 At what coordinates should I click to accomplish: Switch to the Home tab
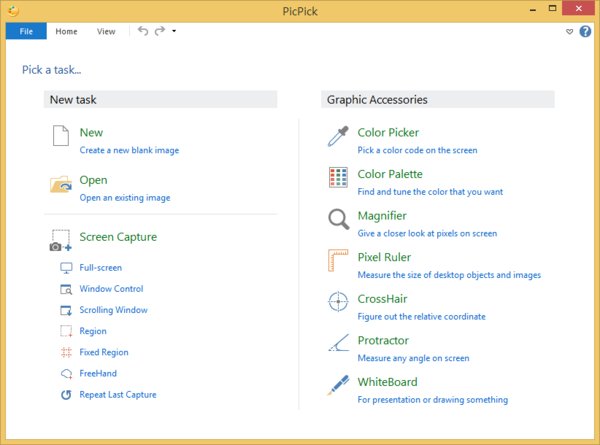point(66,32)
